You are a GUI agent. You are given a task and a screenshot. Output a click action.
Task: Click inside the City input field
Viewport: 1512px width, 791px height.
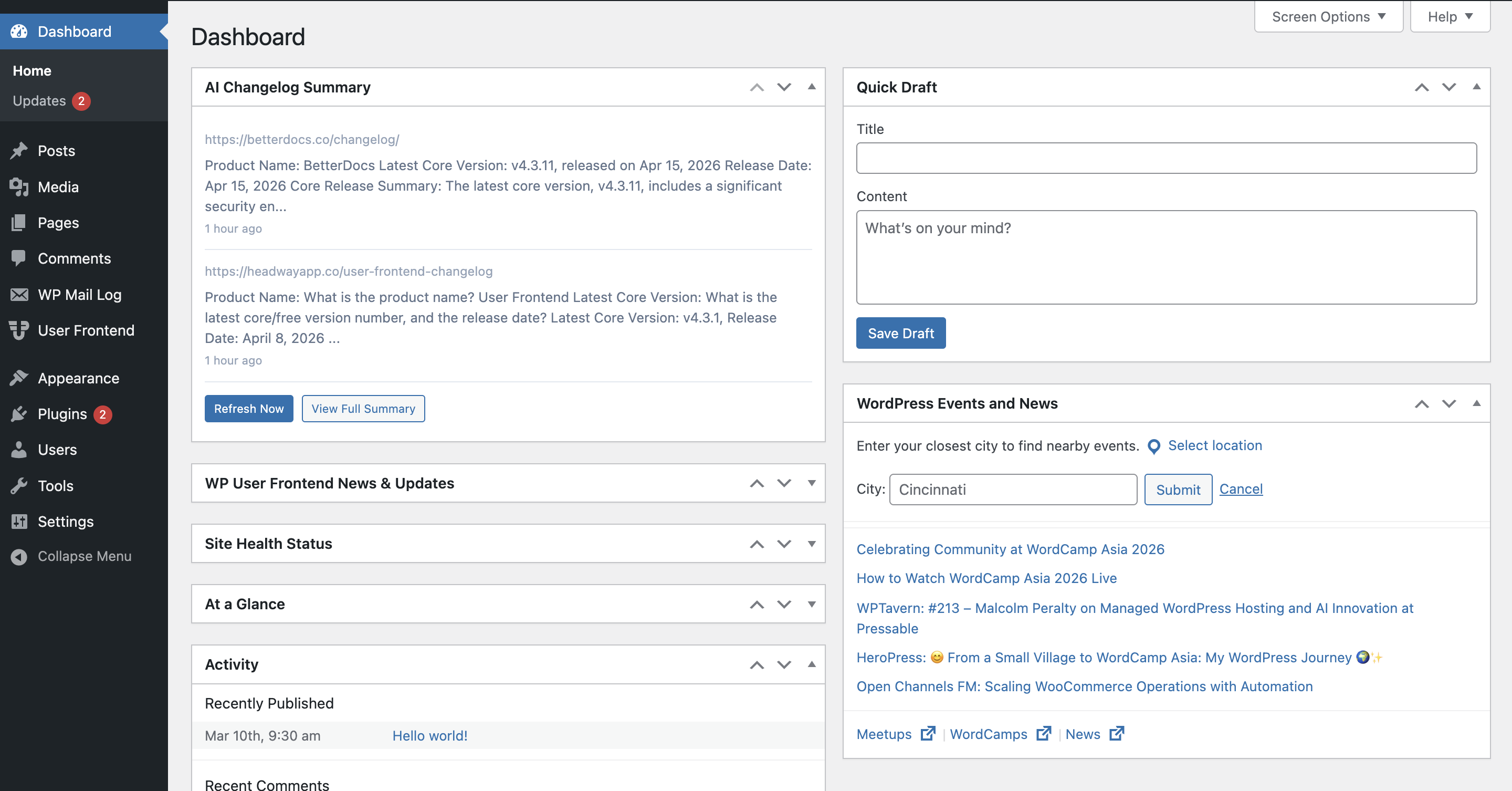1013,489
